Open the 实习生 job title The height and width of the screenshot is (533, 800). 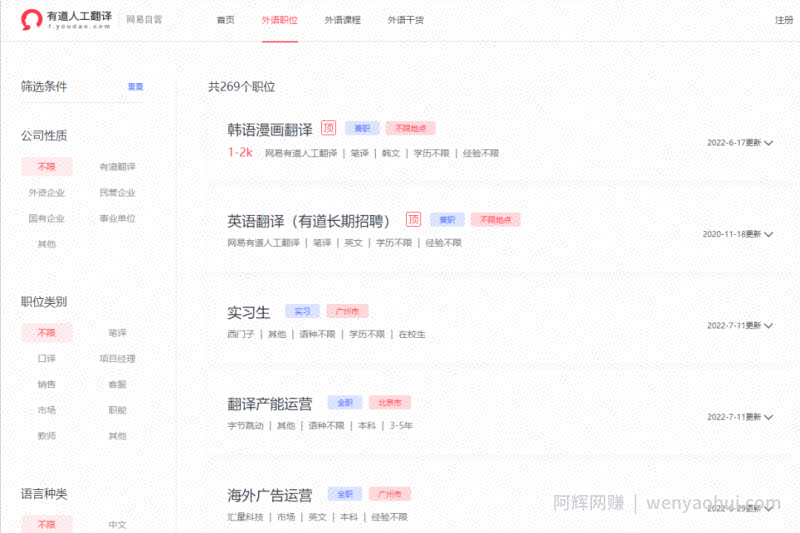pyautogui.click(x=248, y=312)
